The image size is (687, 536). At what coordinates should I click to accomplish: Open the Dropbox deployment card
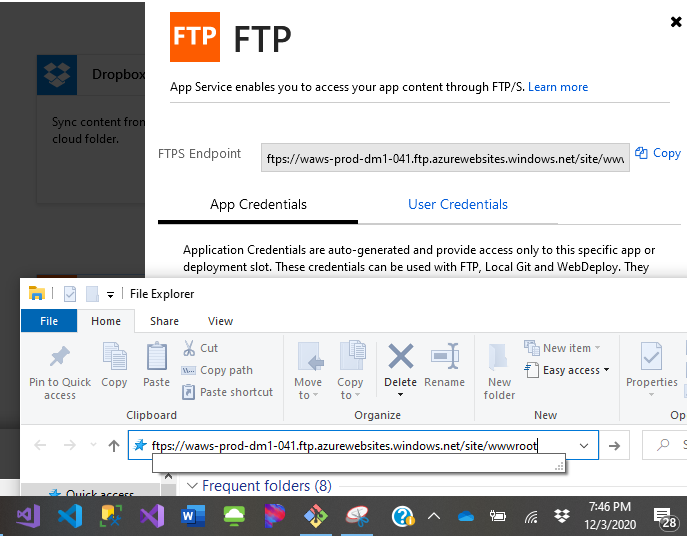(91, 129)
